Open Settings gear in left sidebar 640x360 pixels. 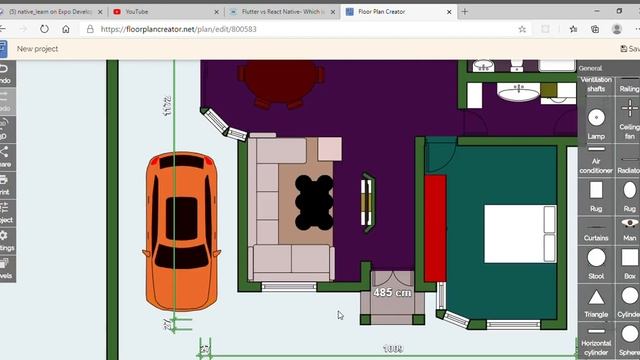(7, 241)
